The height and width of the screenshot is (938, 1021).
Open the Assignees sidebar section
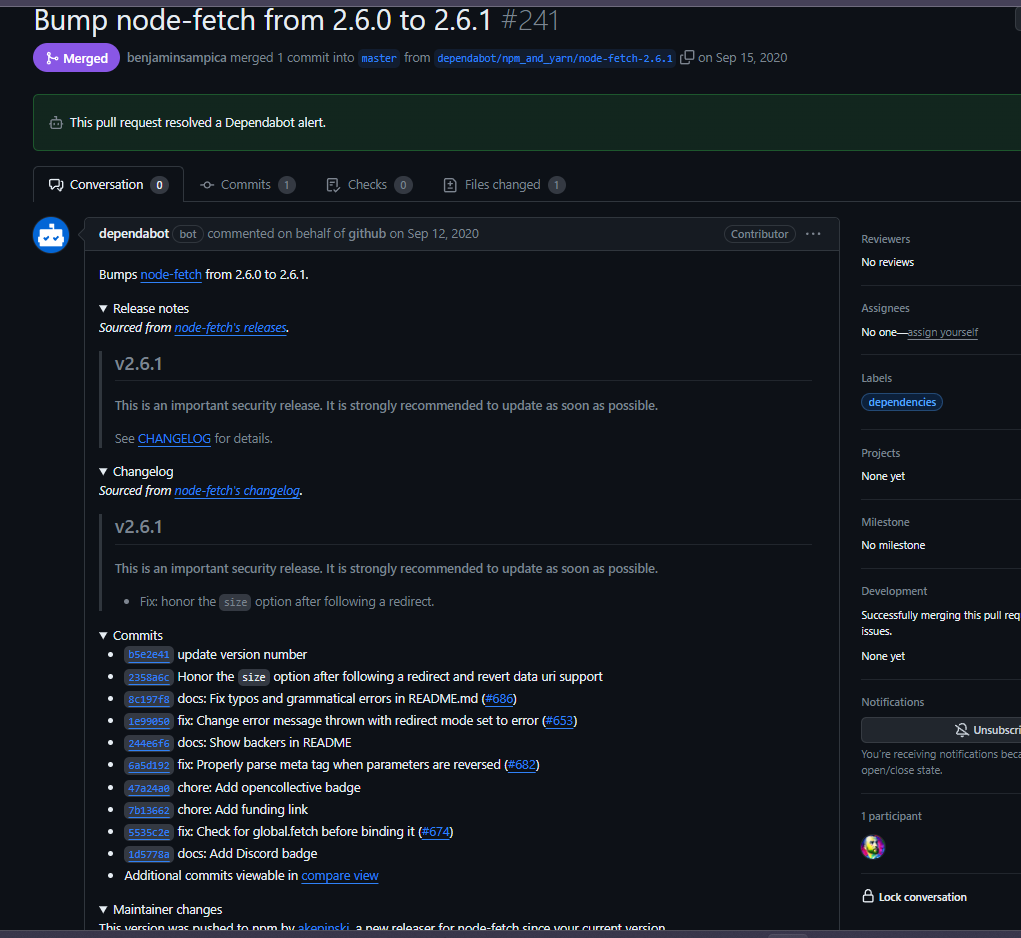[886, 309]
